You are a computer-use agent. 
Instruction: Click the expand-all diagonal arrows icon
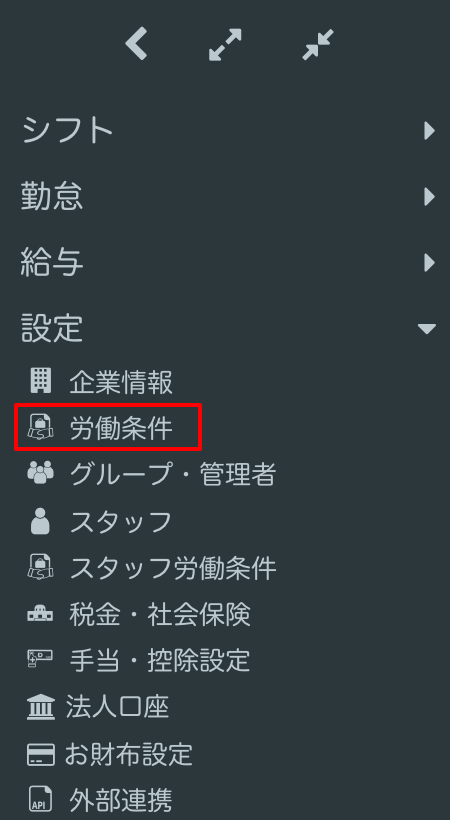click(225, 44)
